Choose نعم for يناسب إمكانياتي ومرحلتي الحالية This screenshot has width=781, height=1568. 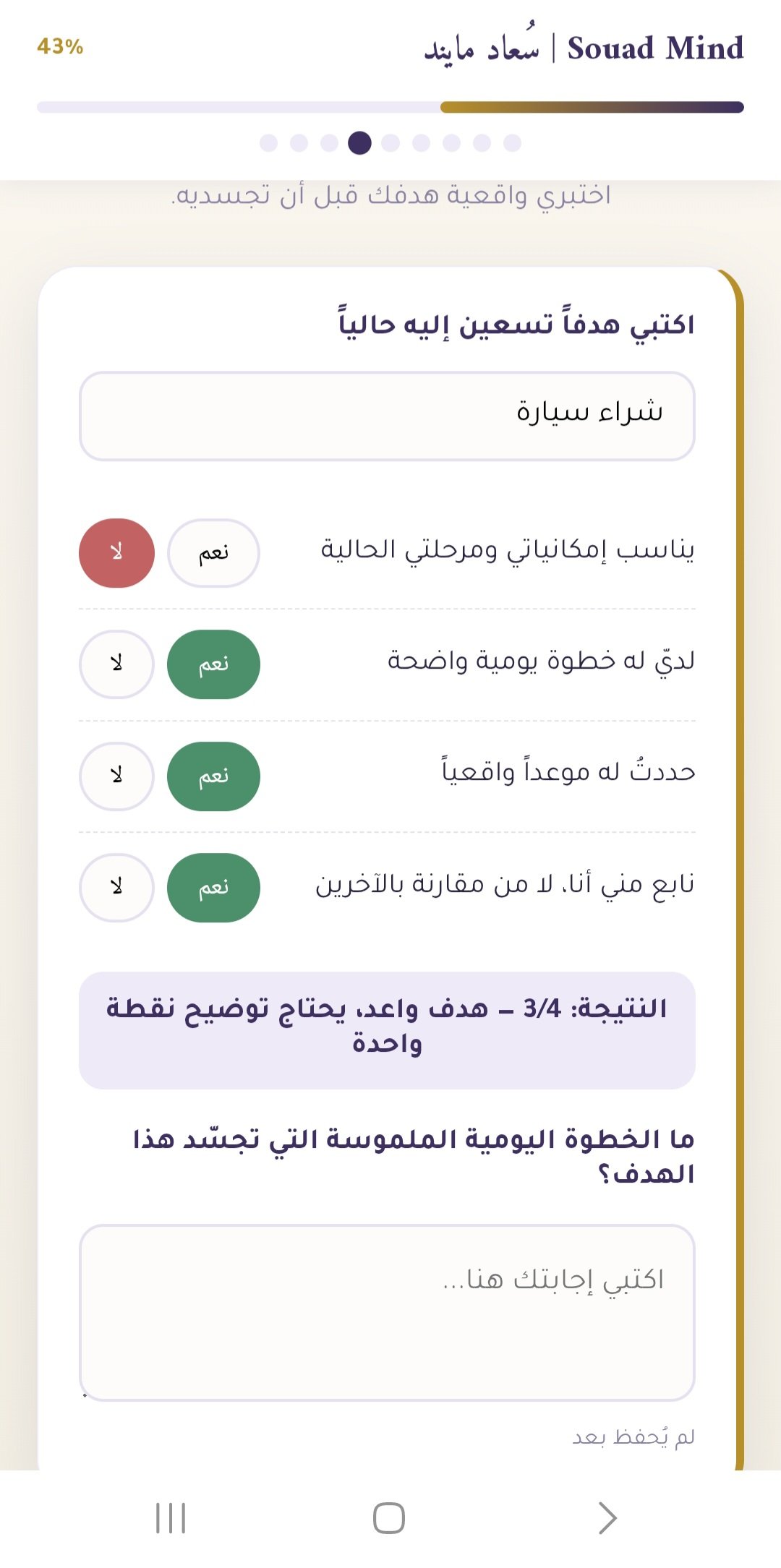point(213,553)
